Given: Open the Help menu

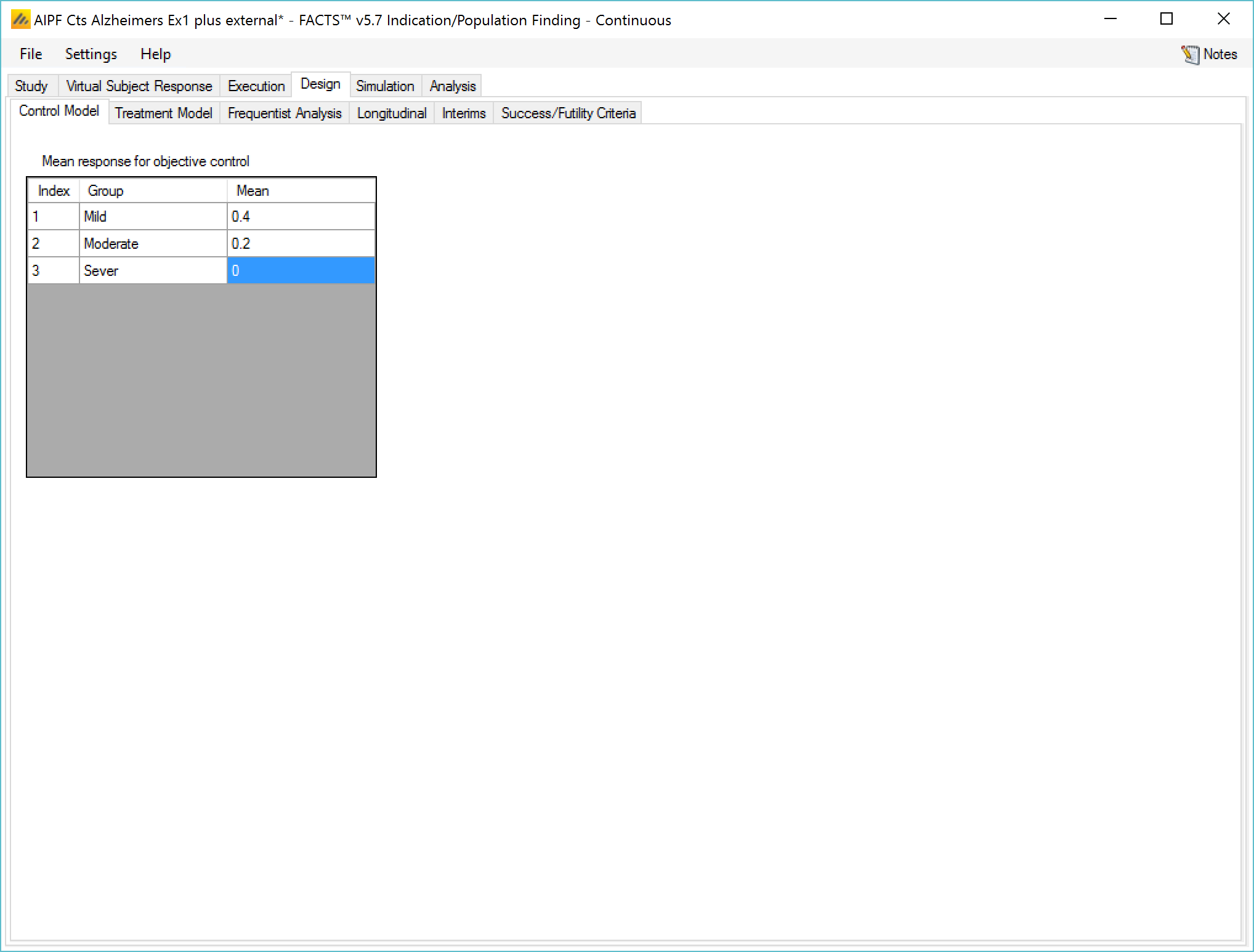Looking at the screenshot, I should [155, 54].
